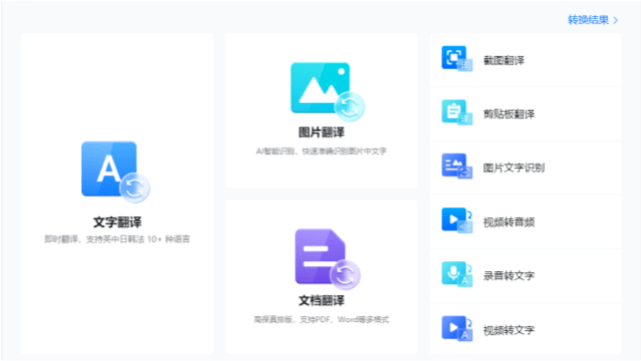This screenshot has height=361, width=641.
Task: Select the 图片文字识别 OCR icon
Action: pyautogui.click(x=457, y=166)
